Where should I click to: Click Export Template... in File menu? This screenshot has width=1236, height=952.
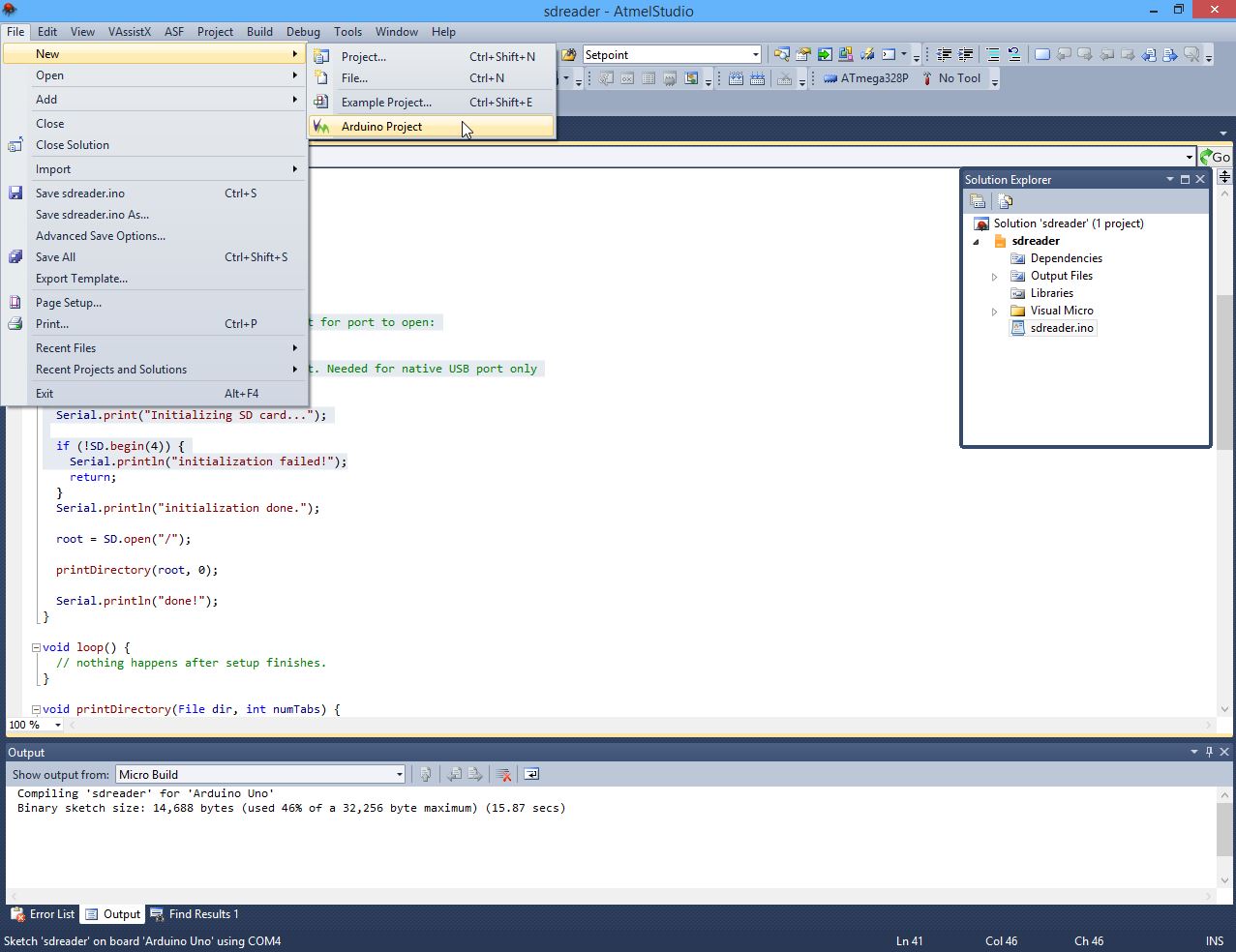point(81,279)
